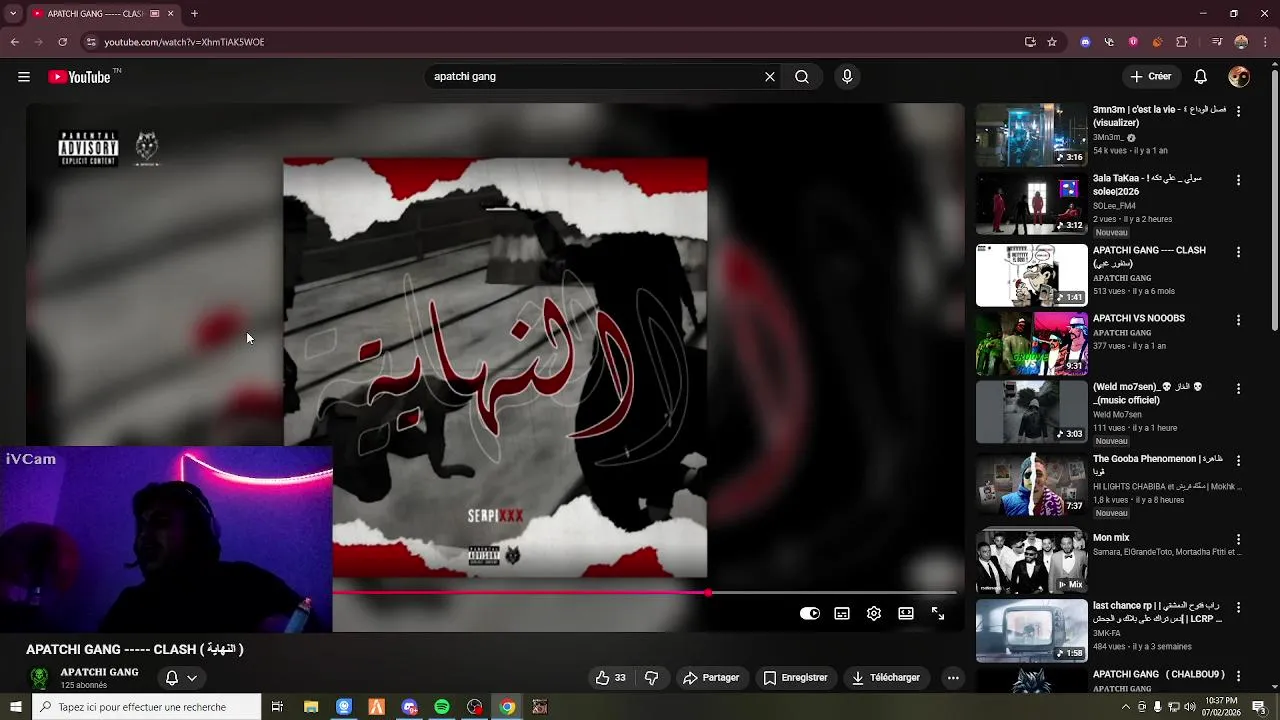Viewport: 1280px width, 720px height.
Task: Open Spotify from the taskbar
Action: click(x=442, y=707)
